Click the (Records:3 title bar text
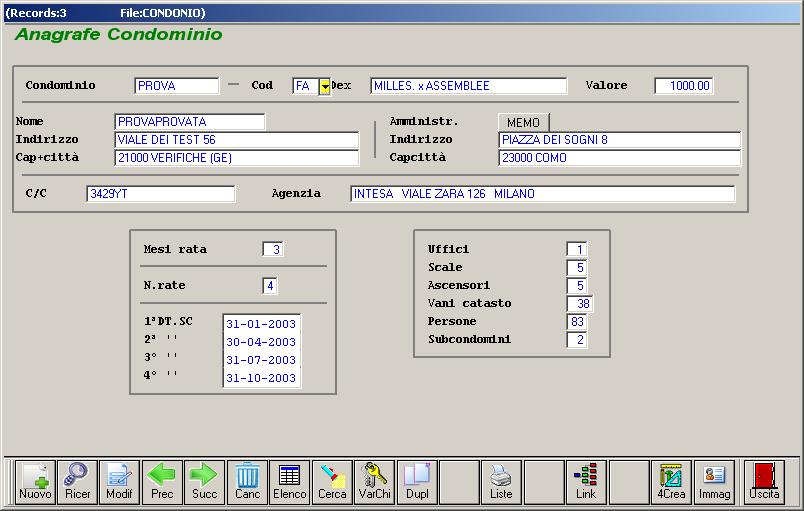The height and width of the screenshot is (511, 804). coord(36,13)
